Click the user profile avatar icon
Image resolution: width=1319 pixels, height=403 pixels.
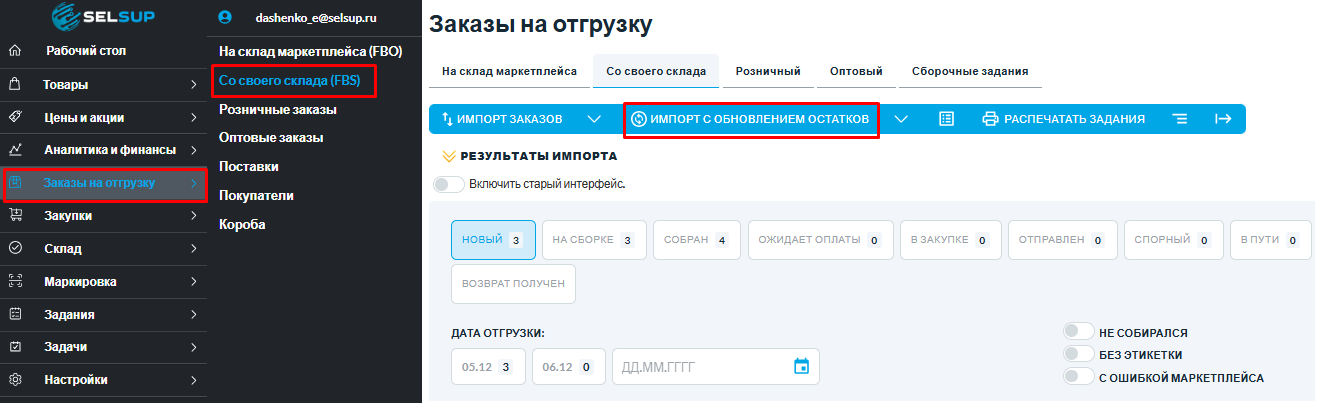(x=224, y=17)
